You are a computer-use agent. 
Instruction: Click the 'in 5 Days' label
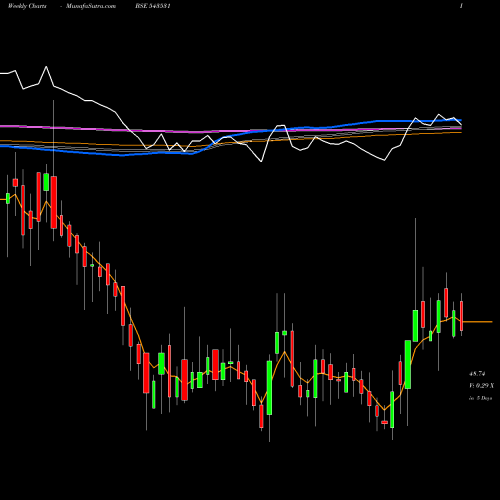click(480, 398)
